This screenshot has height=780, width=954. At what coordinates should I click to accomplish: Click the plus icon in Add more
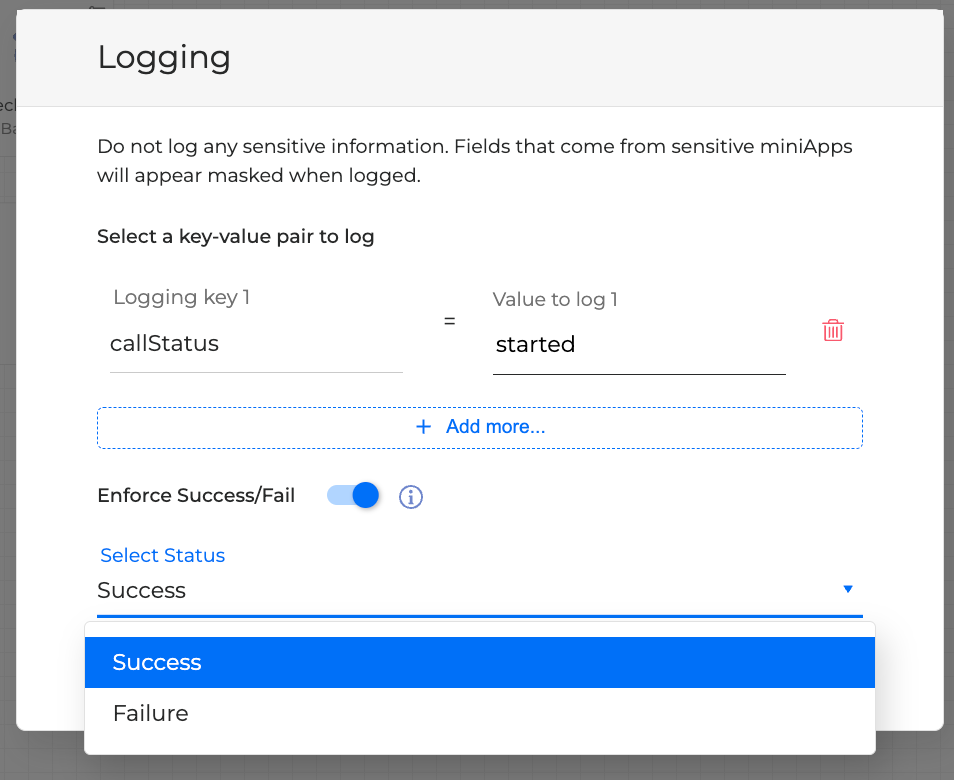pos(423,427)
